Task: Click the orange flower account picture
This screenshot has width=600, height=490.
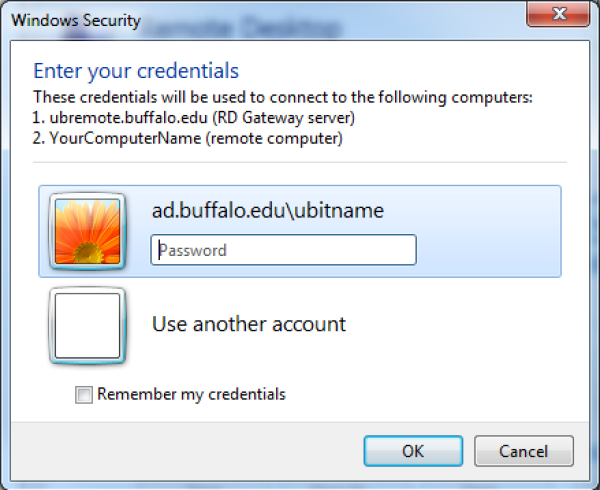Action: pyautogui.click(x=88, y=231)
